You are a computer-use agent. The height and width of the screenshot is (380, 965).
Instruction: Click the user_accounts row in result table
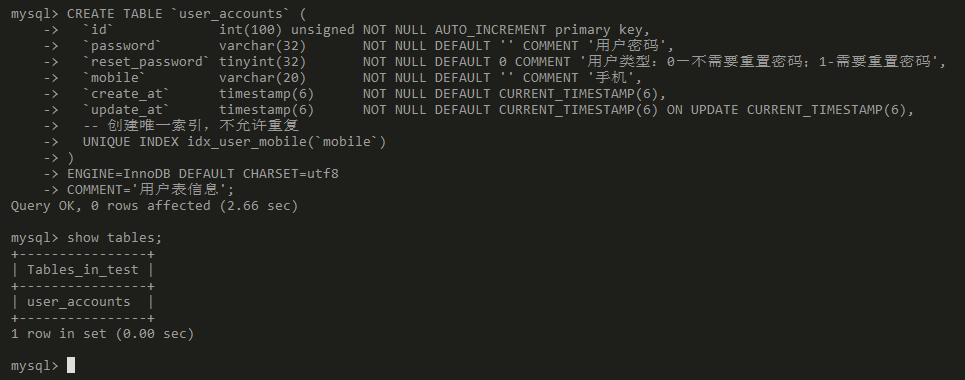pyautogui.click(x=79, y=302)
